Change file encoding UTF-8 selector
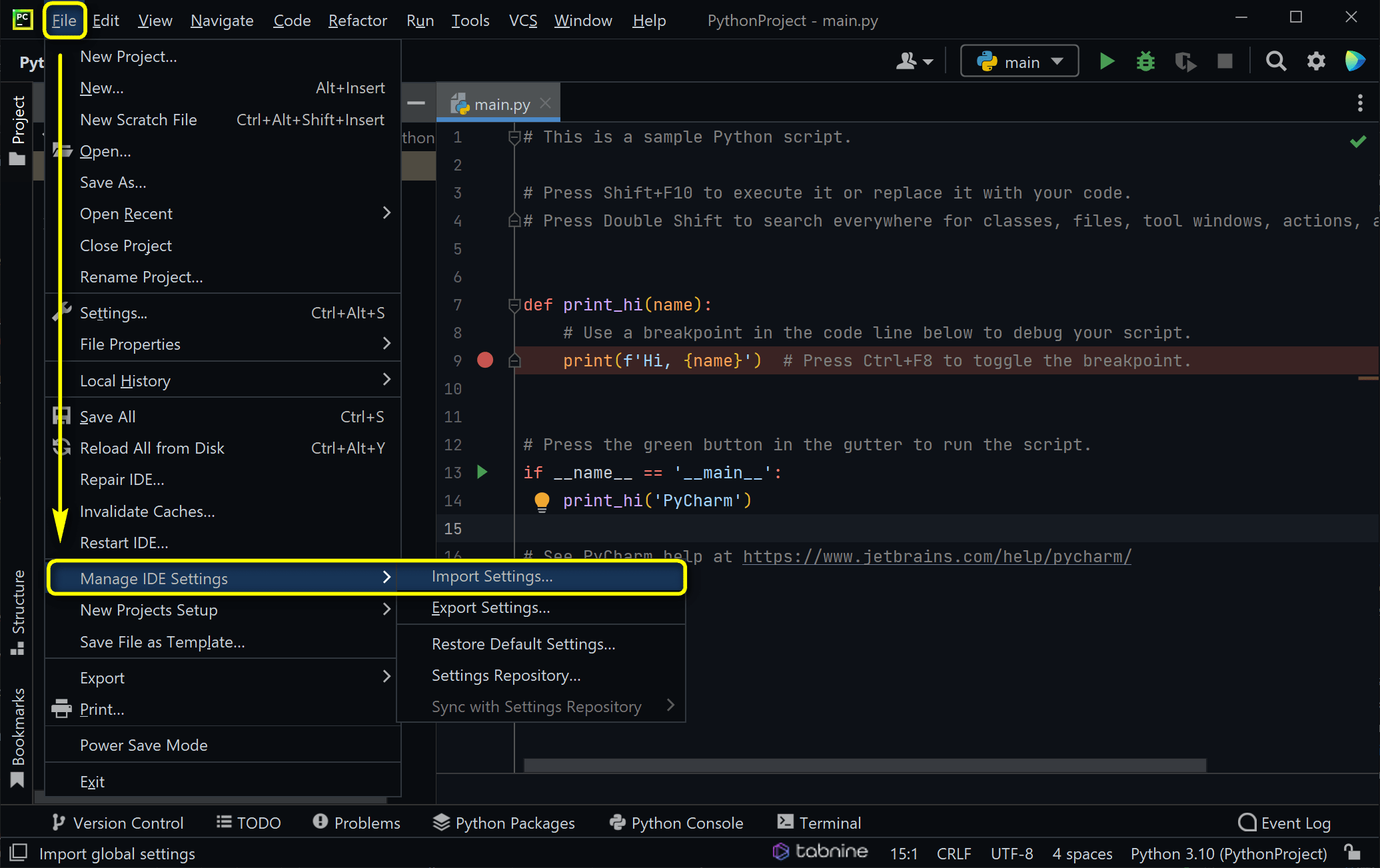This screenshot has height=868, width=1380. [x=1012, y=853]
